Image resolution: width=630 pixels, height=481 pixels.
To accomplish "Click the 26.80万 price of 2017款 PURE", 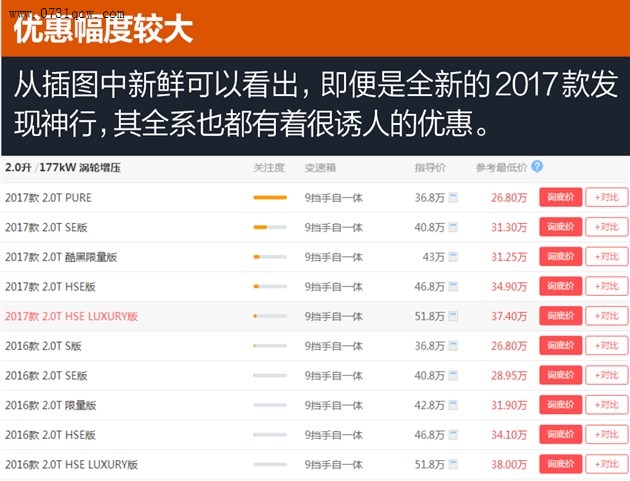I will pos(509,198).
